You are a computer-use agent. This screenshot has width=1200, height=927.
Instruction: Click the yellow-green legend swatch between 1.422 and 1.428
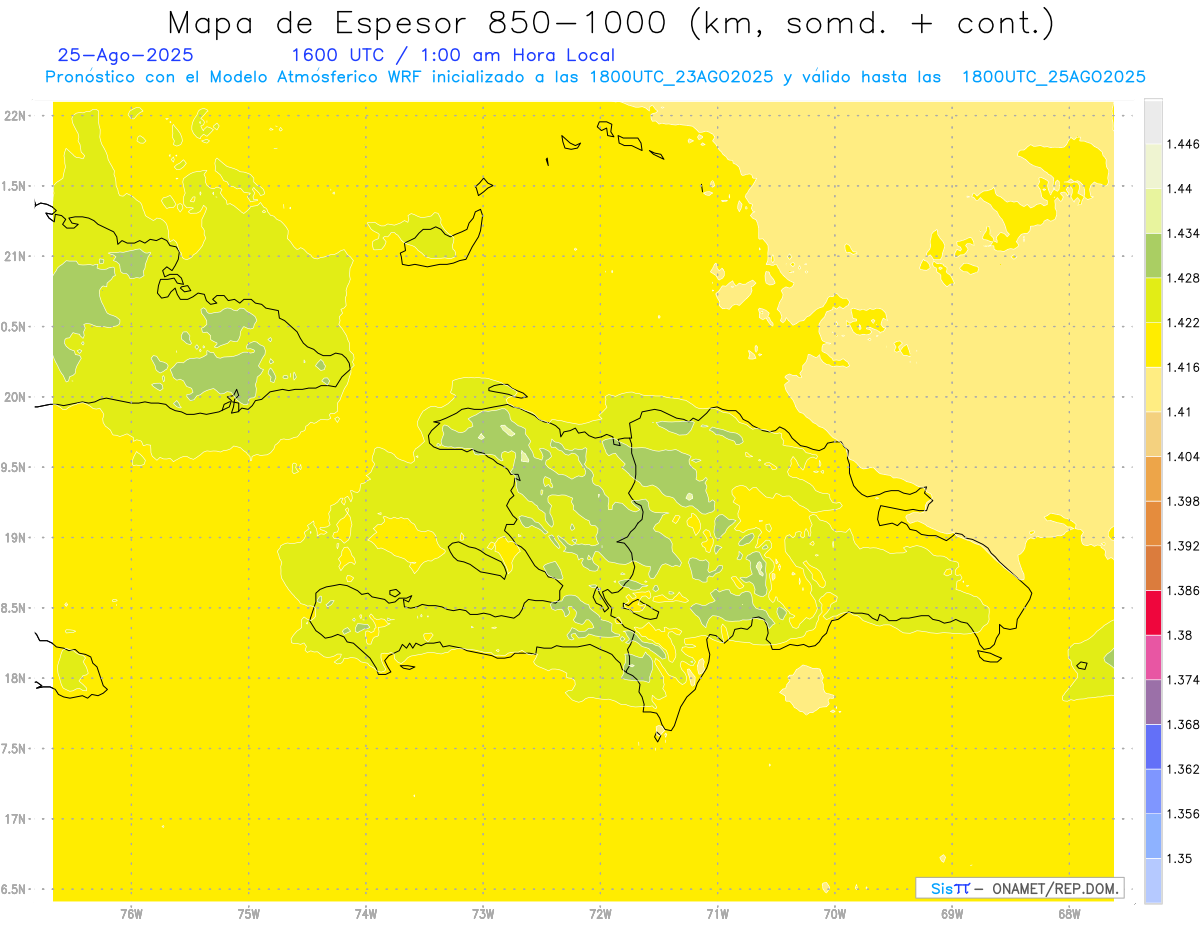[x=1153, y=300]
